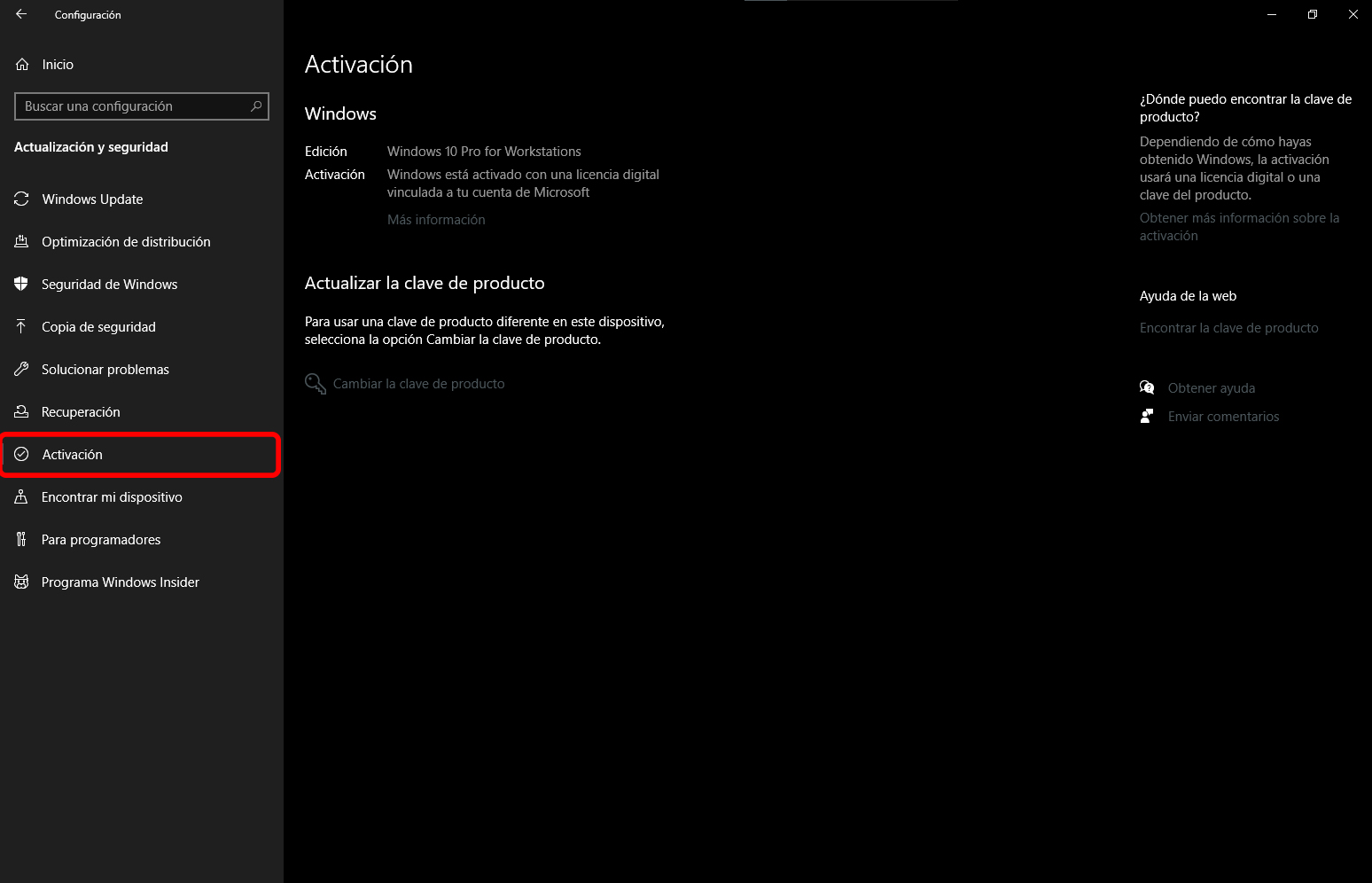Click the Para programadores tools icon
The height and width of the screenshot is (883, 1372).
pos(21,539)
